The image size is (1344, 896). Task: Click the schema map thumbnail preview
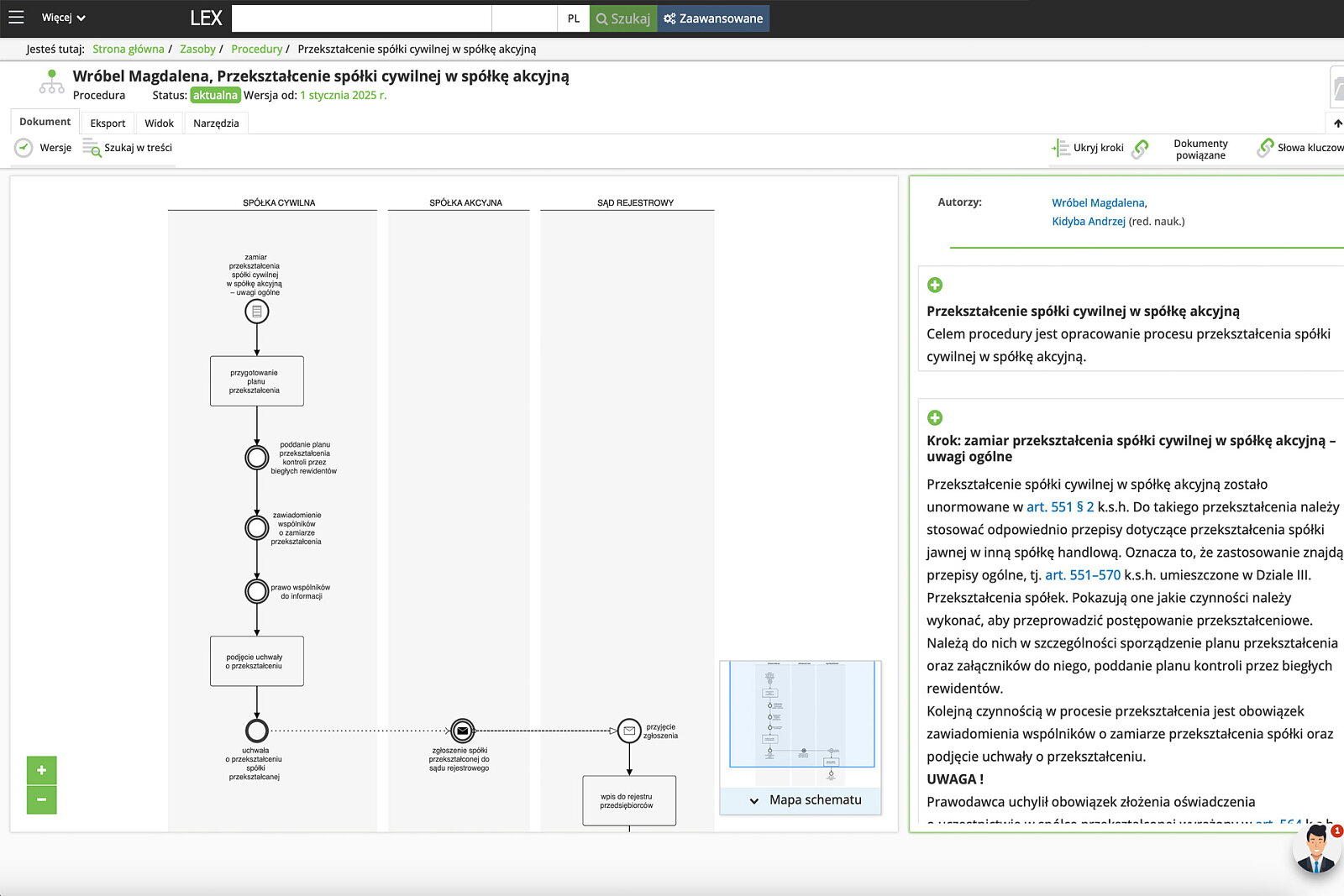[x=801, y=715]
